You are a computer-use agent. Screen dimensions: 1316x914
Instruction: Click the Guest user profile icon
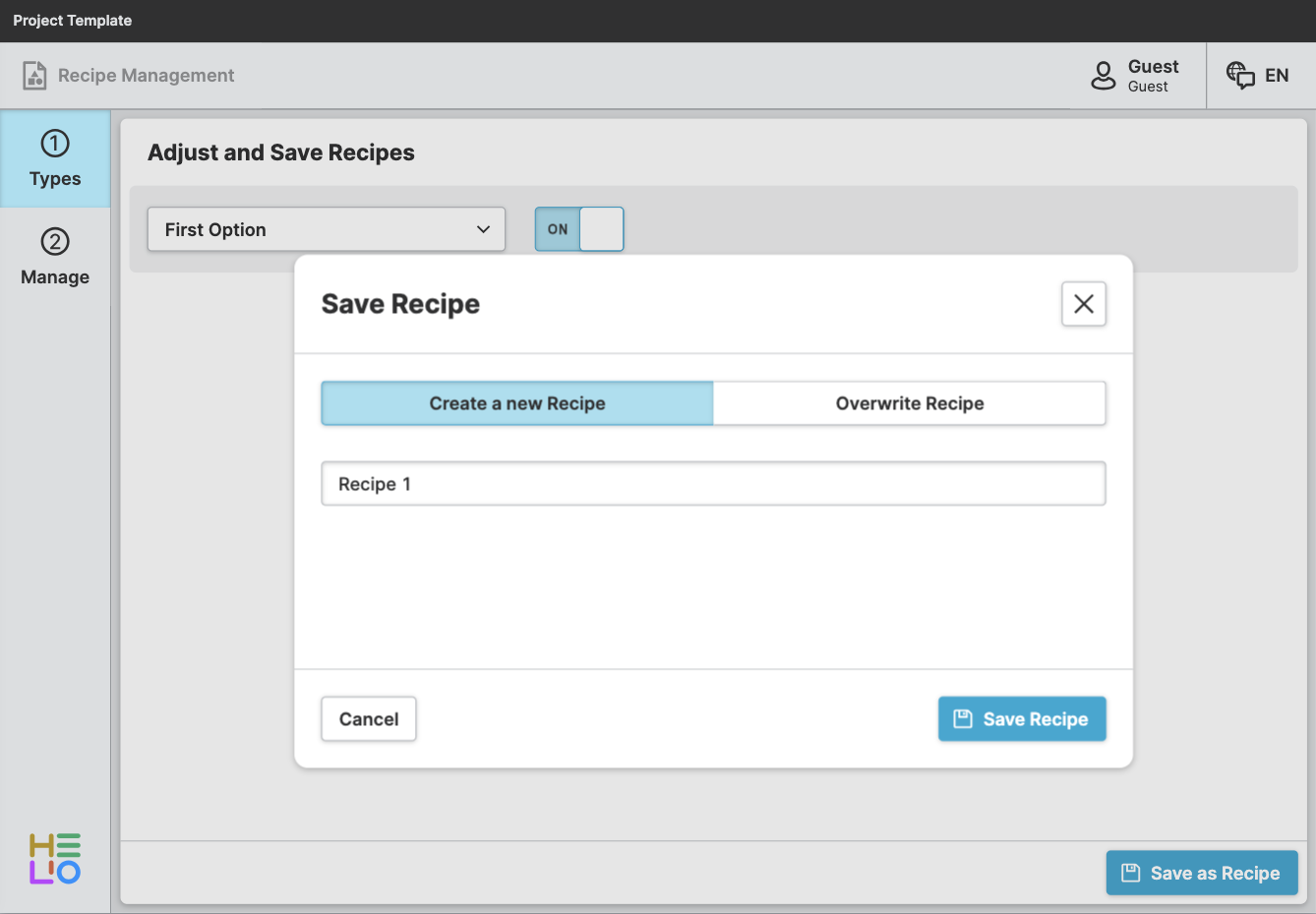click(x=1104, y=76)
